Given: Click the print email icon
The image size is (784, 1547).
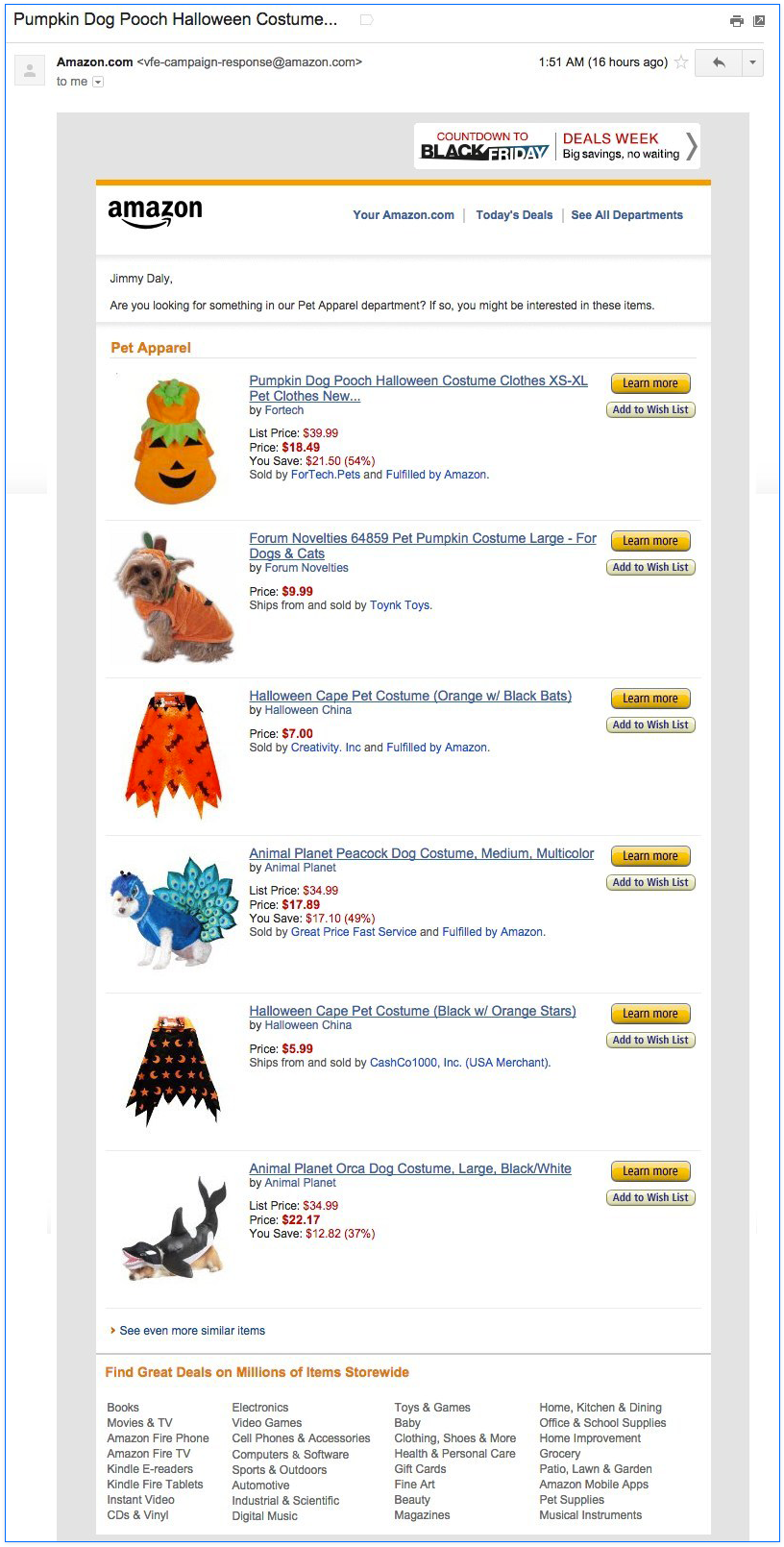Looking at the screenshot, I should pos(736,20).
